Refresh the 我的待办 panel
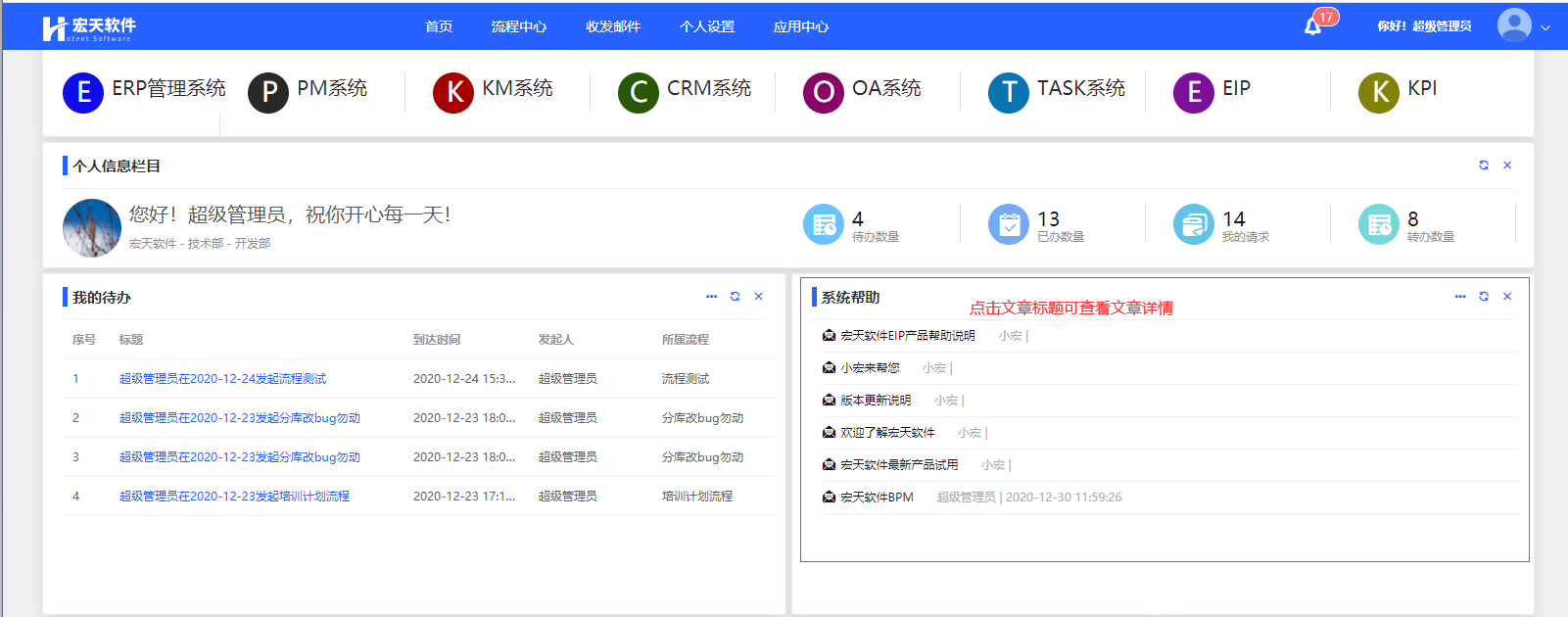The height and width of the screenshot is (617, 1568). [735, 297]
